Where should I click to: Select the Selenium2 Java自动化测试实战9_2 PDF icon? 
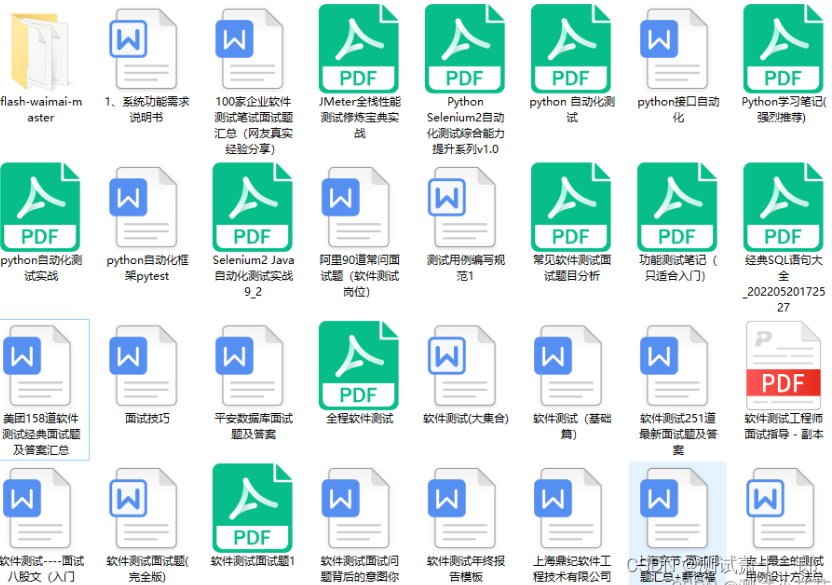(253, 207)
